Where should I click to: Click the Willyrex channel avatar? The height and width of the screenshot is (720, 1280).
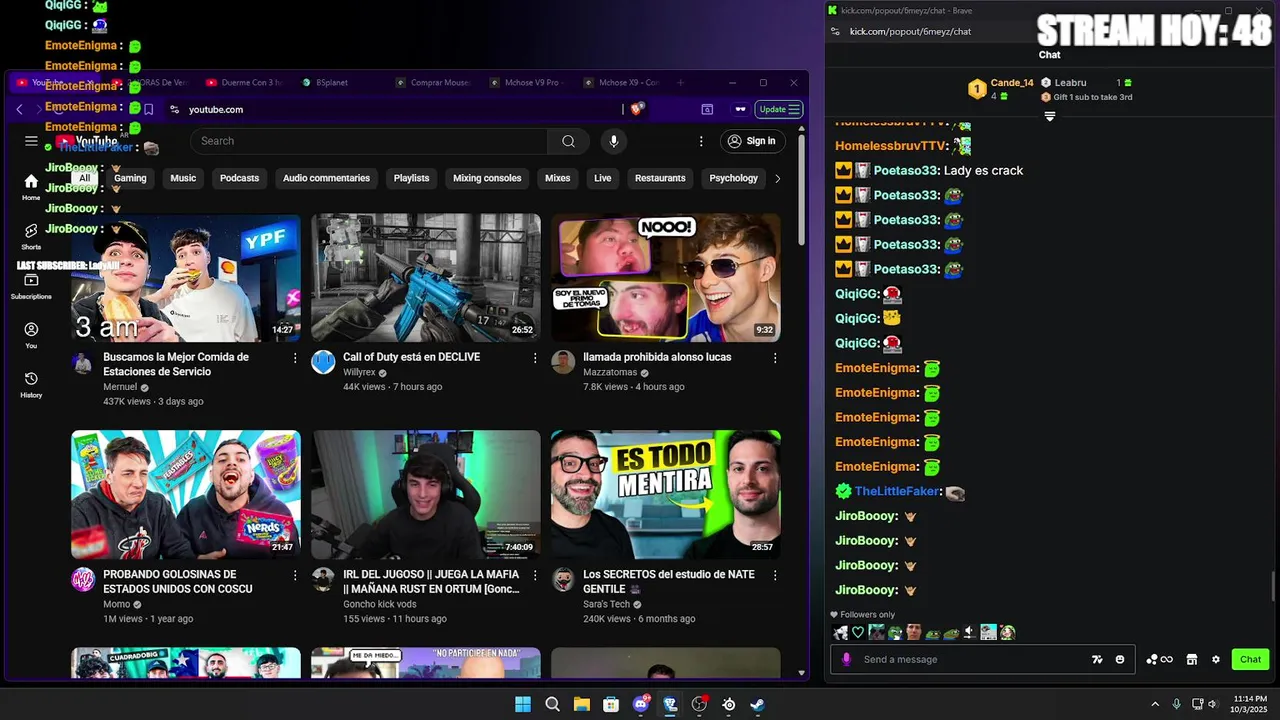tap(323, 362)
